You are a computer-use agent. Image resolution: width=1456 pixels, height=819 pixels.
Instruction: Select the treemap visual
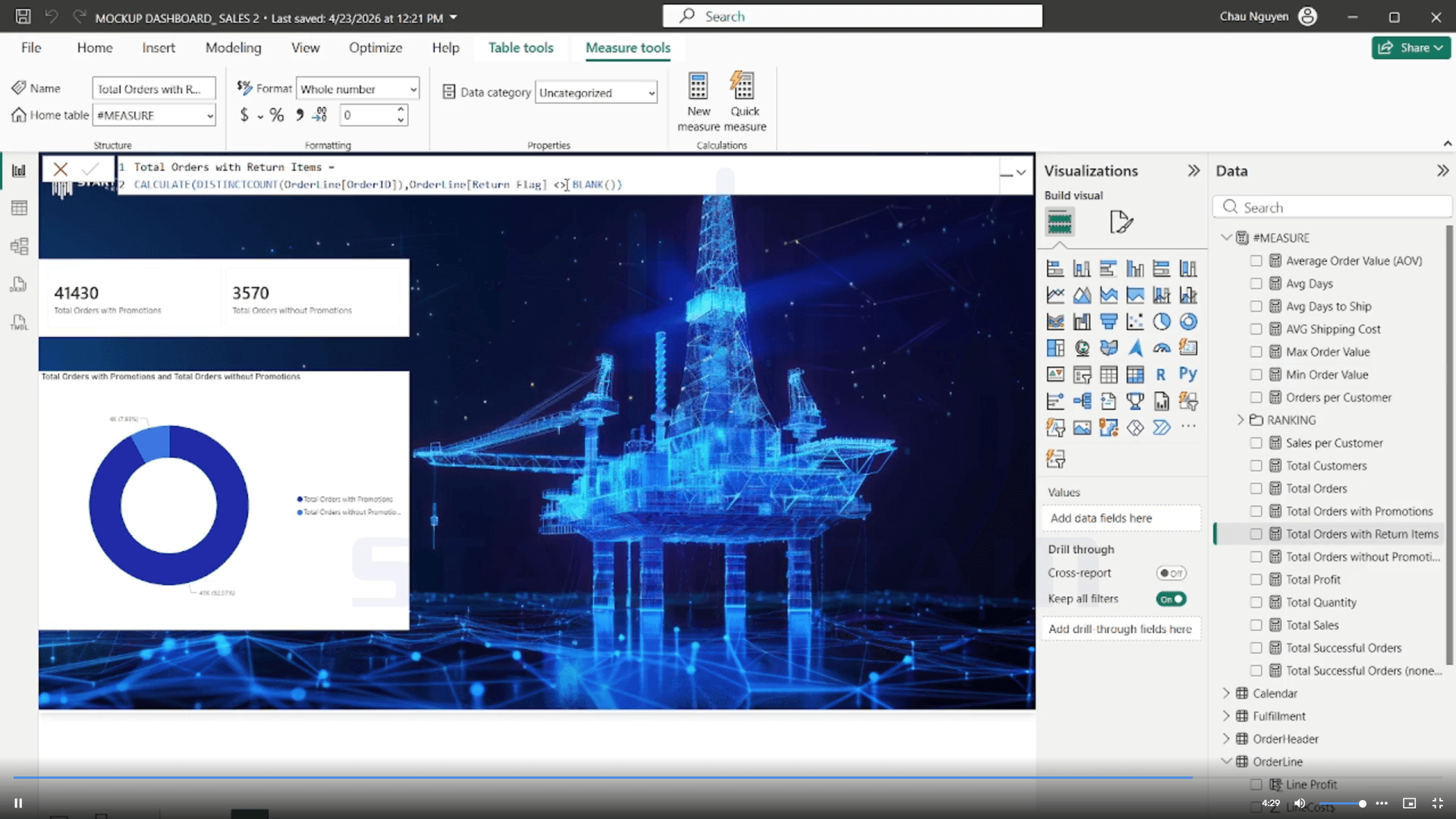click(x=1055, y=348)
